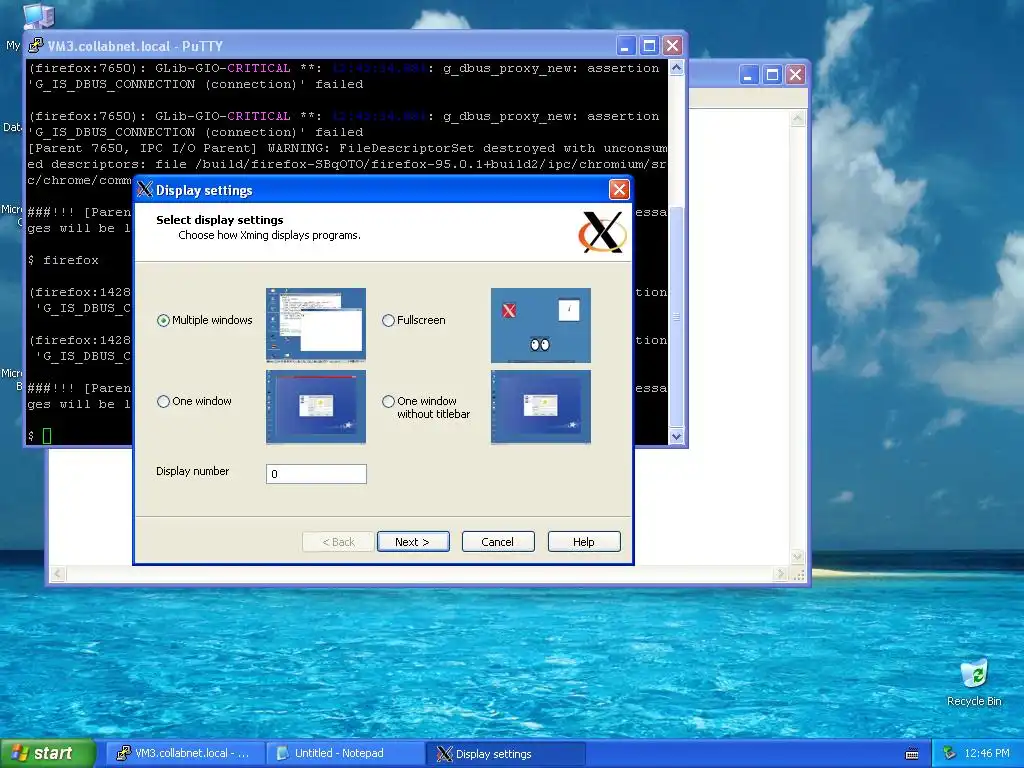Click the PuTTY icon in titlebar
Screen dimensions: 1024x768
pyautogui.click(x=35, y=46)
